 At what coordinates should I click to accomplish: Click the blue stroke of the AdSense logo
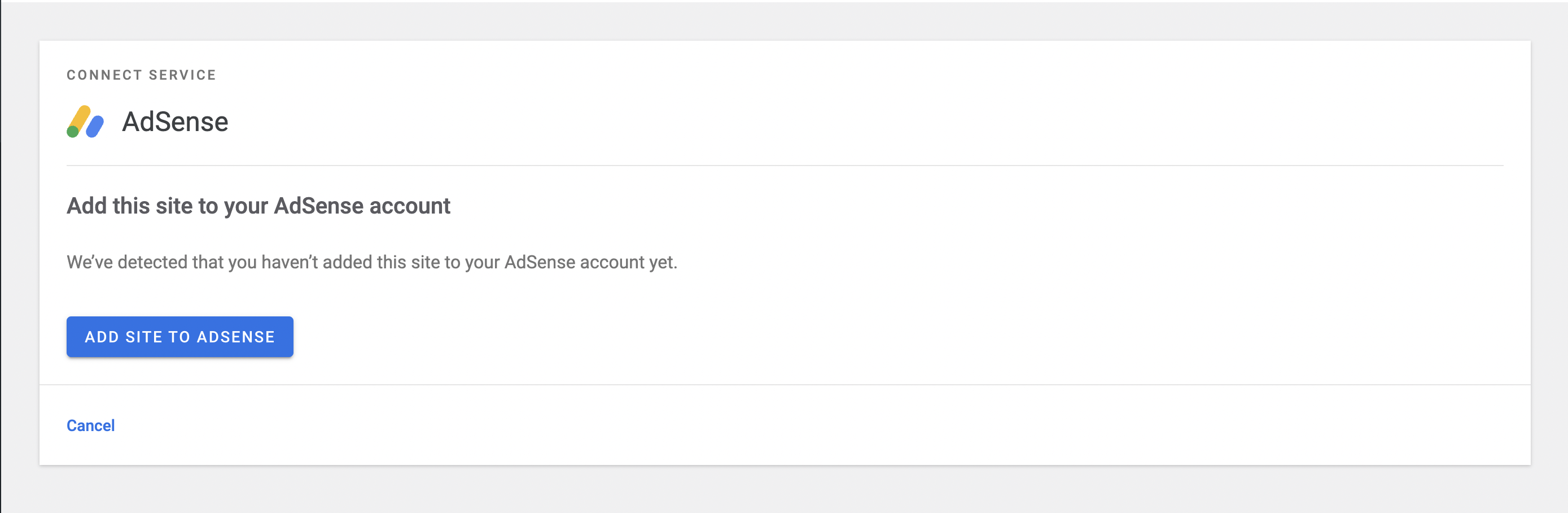tap(94, 127)
